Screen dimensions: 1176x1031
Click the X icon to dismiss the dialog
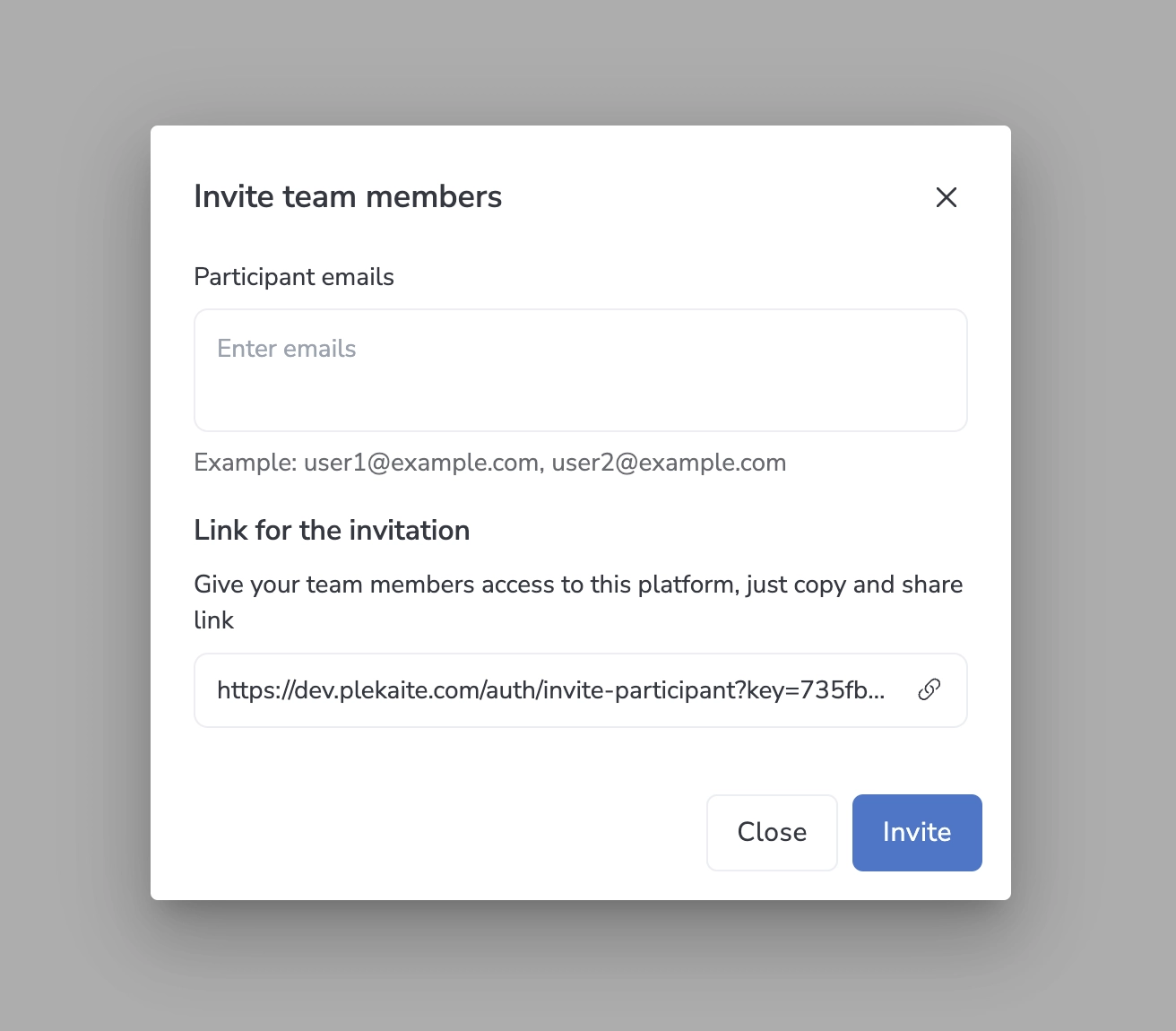click(947, 197)
